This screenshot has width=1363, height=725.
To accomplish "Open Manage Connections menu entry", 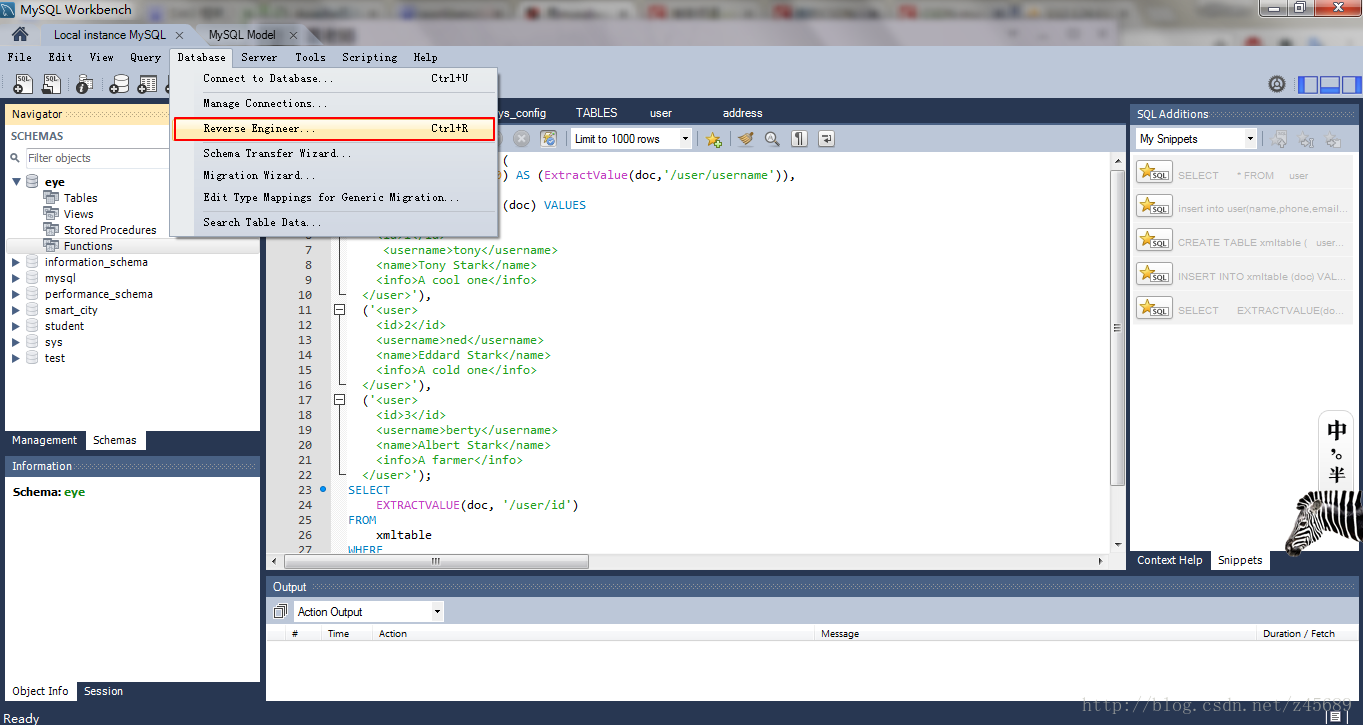I will pyautogui.click(x=334, y=103).
